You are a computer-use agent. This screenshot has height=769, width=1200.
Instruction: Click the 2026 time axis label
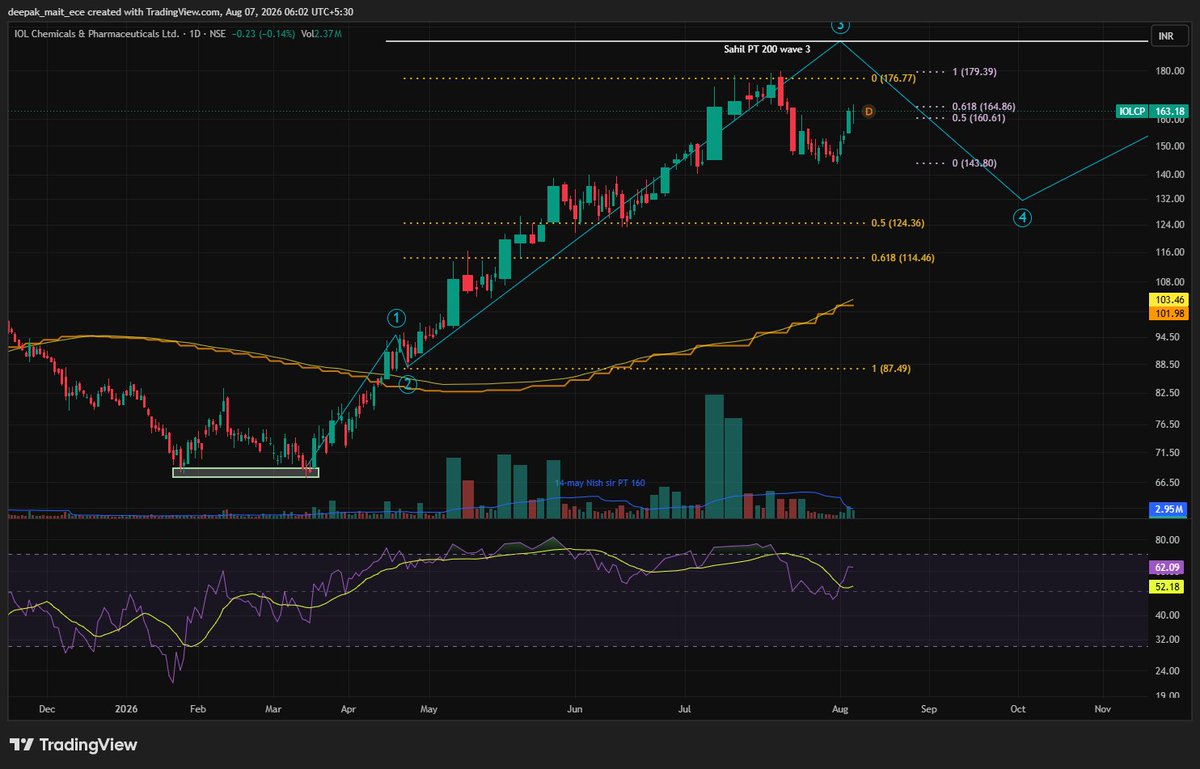126,709
